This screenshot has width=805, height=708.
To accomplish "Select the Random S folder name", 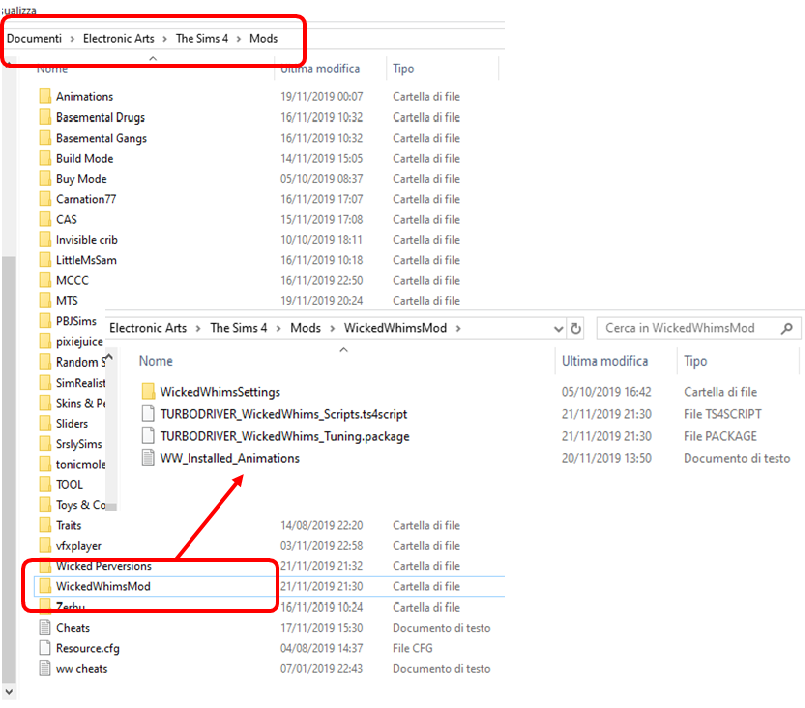I will point(81,362).
